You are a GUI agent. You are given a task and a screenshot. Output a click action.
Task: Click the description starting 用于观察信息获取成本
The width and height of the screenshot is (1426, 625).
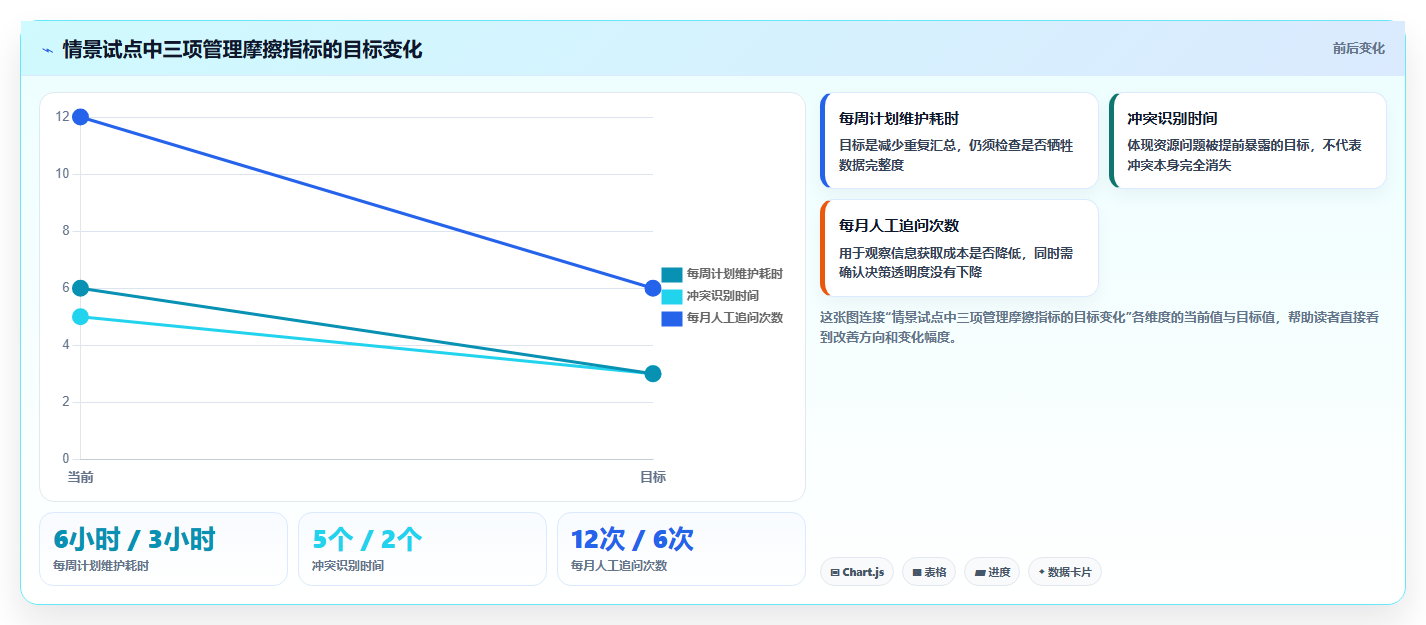coord(956,263)
